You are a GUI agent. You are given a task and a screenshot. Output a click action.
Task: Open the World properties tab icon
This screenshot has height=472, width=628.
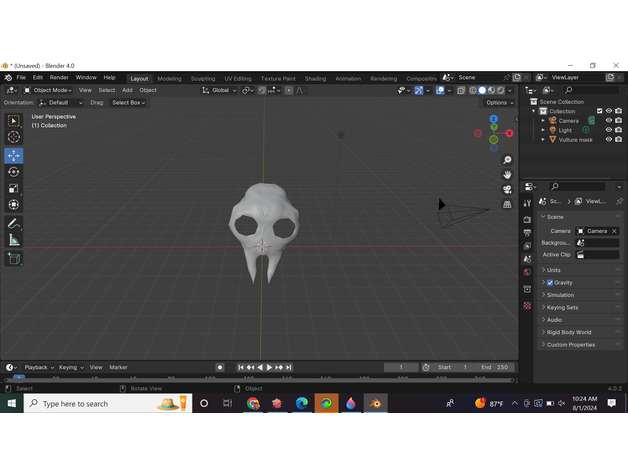[x=527, y=272]
